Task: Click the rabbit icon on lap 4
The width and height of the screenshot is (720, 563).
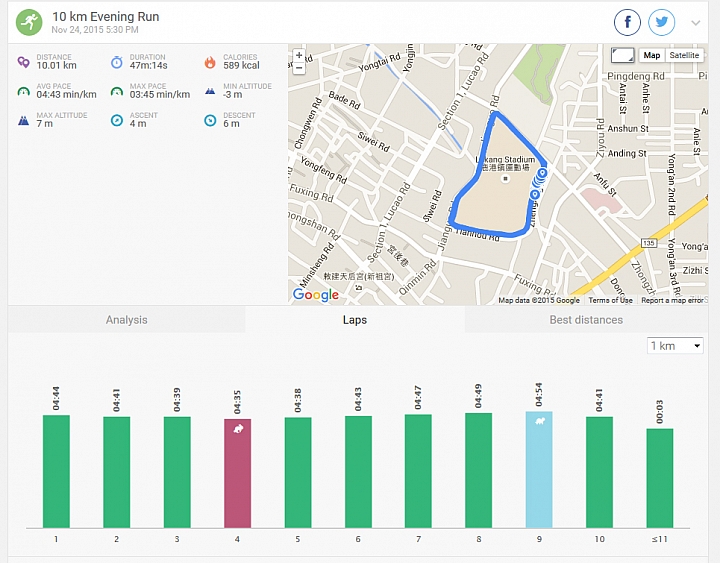Action: pyautogui.click(x=238, y=429)
